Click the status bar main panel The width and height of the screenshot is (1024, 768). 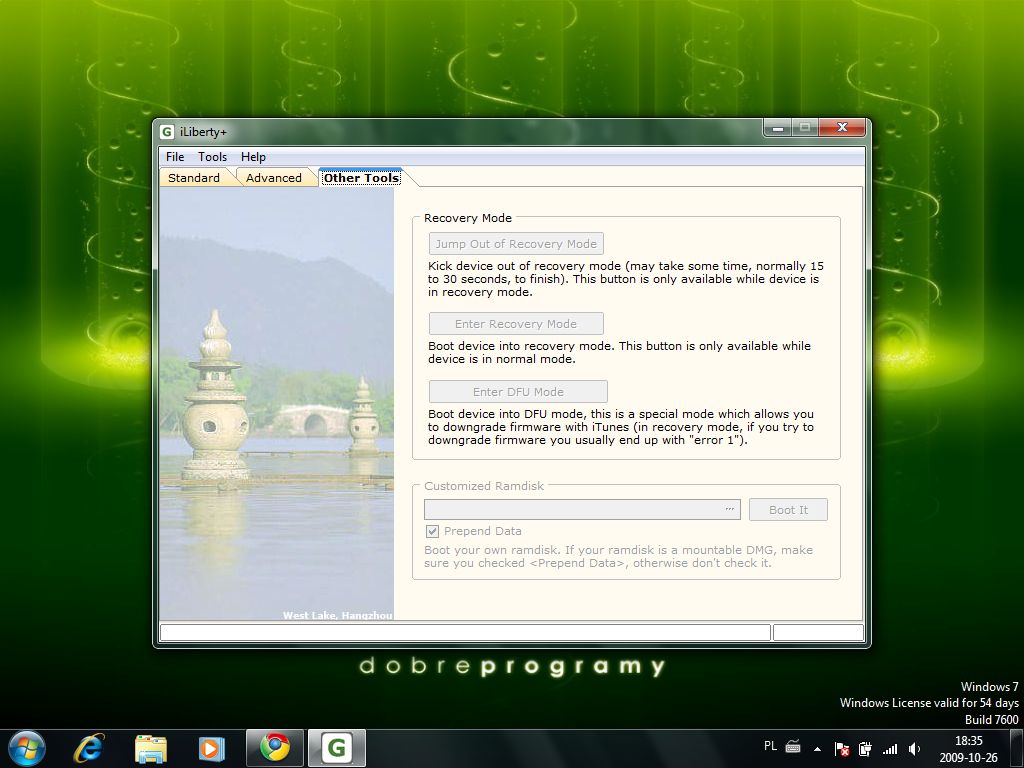pos(465,632)
